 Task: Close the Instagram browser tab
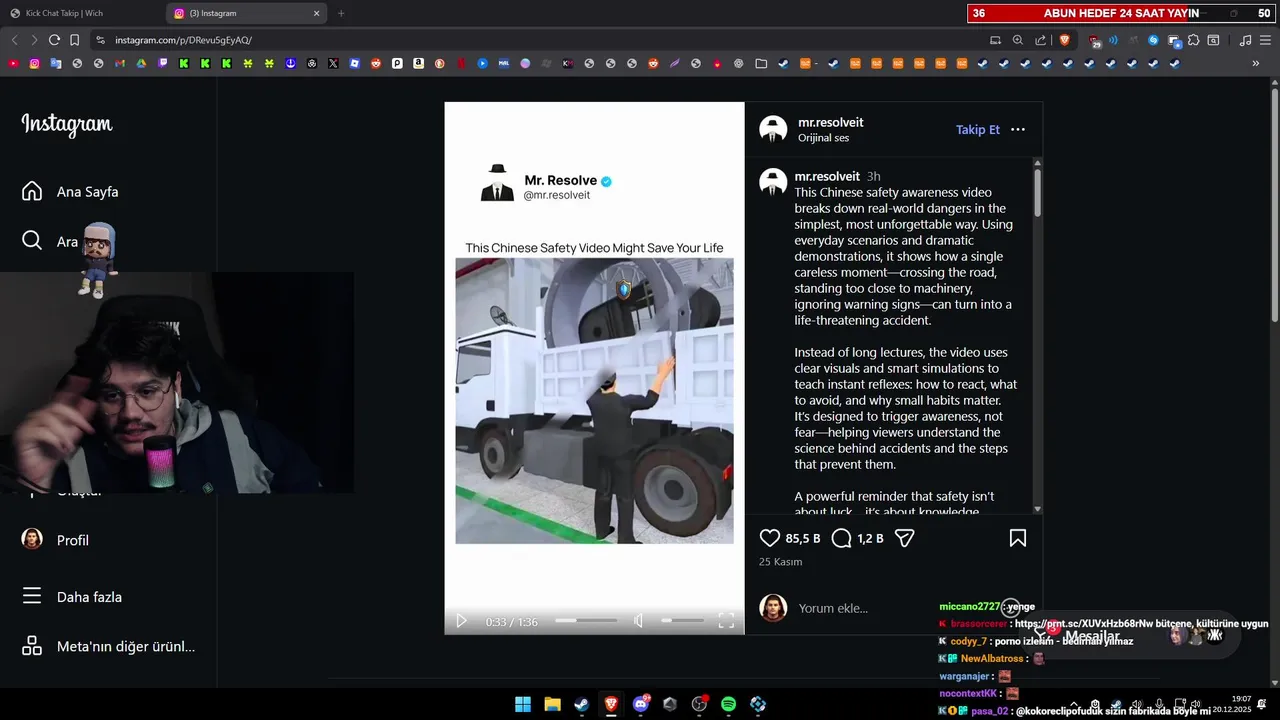pyautogui.click(x=317, y=13)
